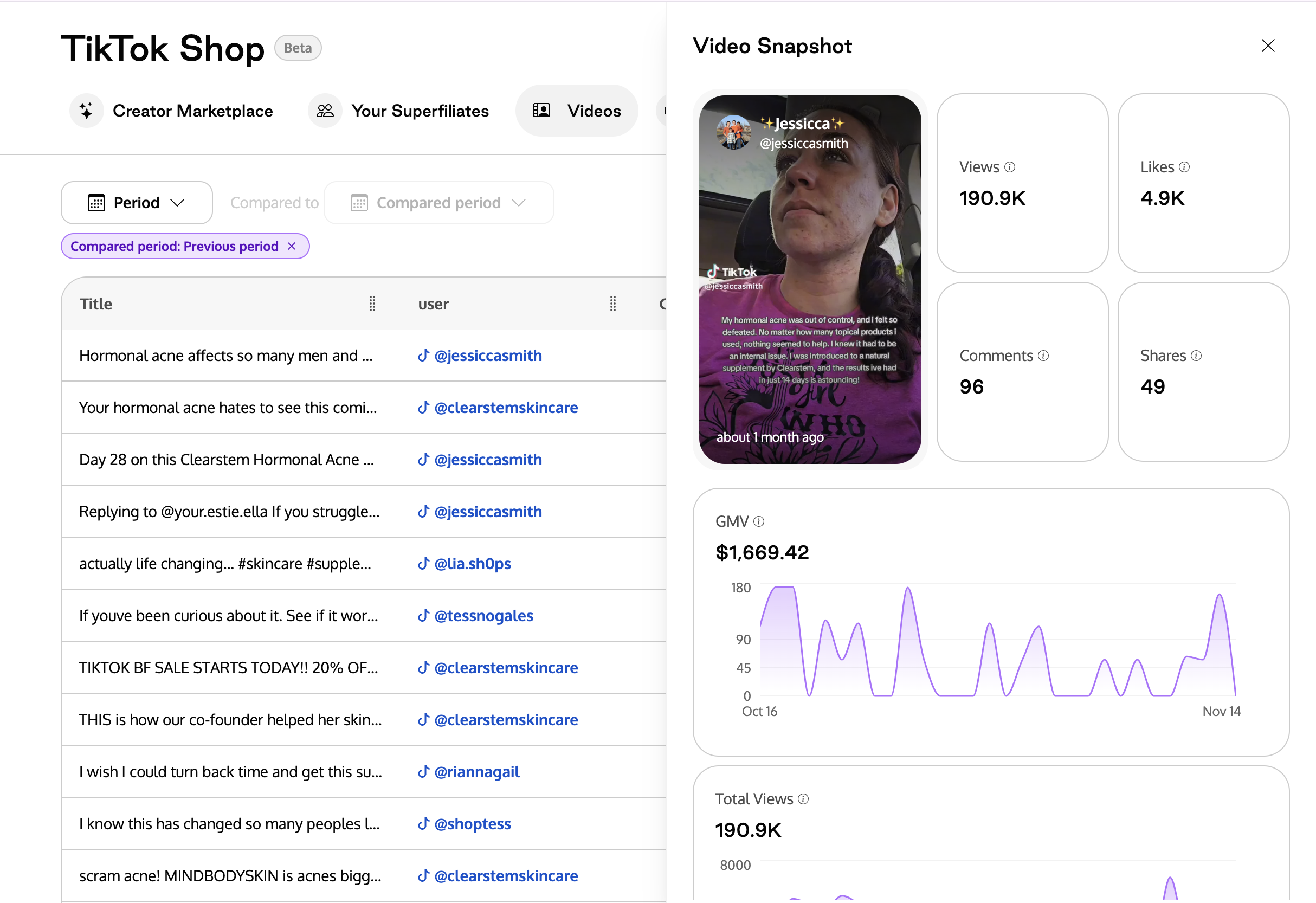Click the TikTok icon beside @riannagail
This screenshot has width=1316, height=903.
click(x=423, y=772)
